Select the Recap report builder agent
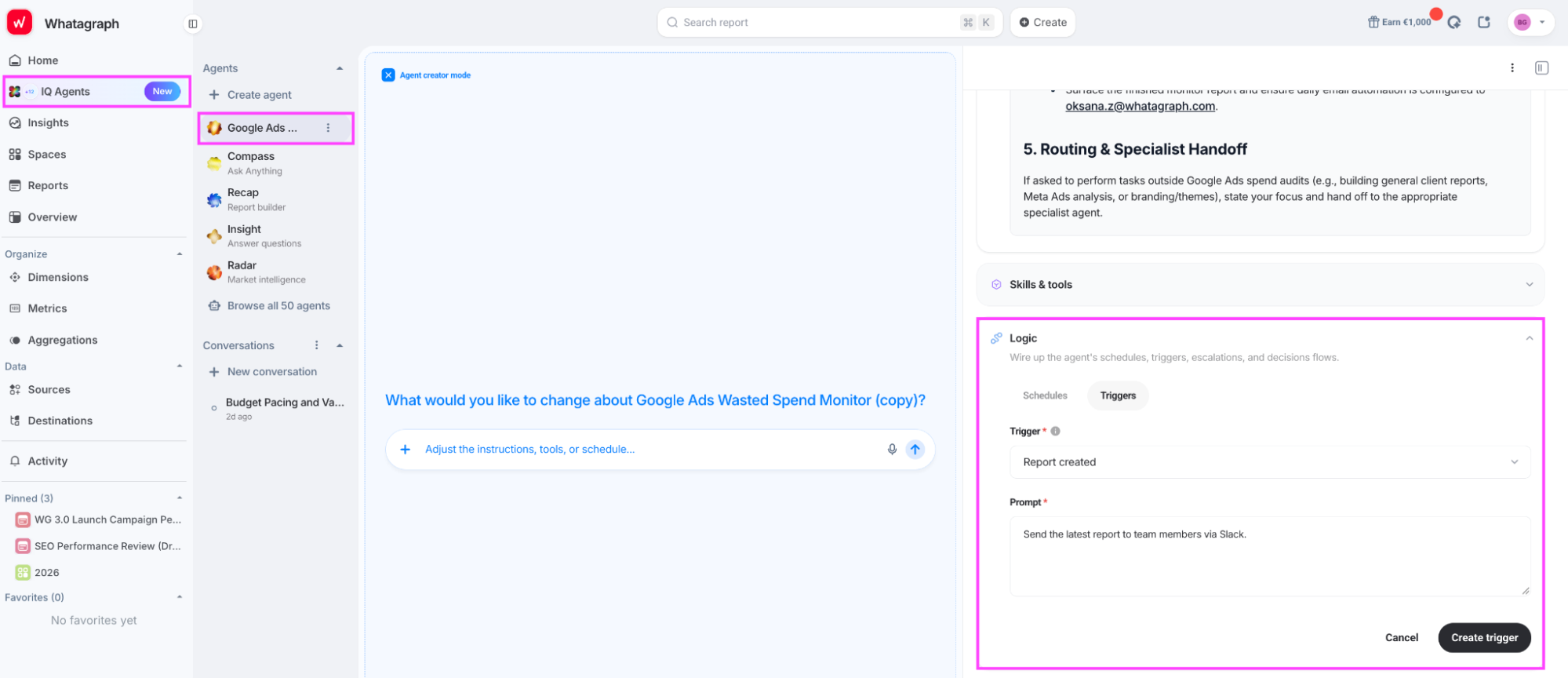 pos(275,199)
